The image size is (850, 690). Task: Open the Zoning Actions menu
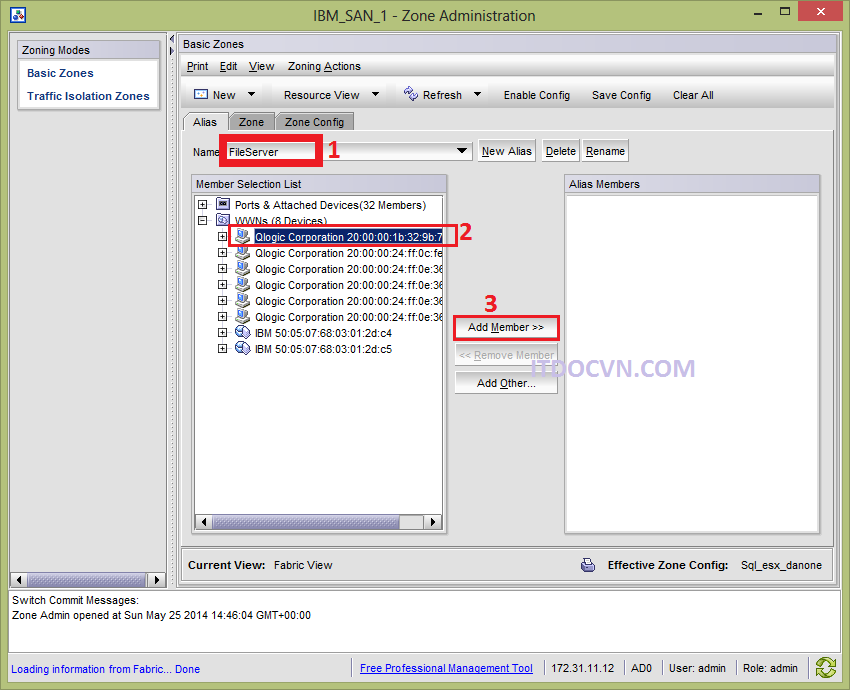pos(324,66)
